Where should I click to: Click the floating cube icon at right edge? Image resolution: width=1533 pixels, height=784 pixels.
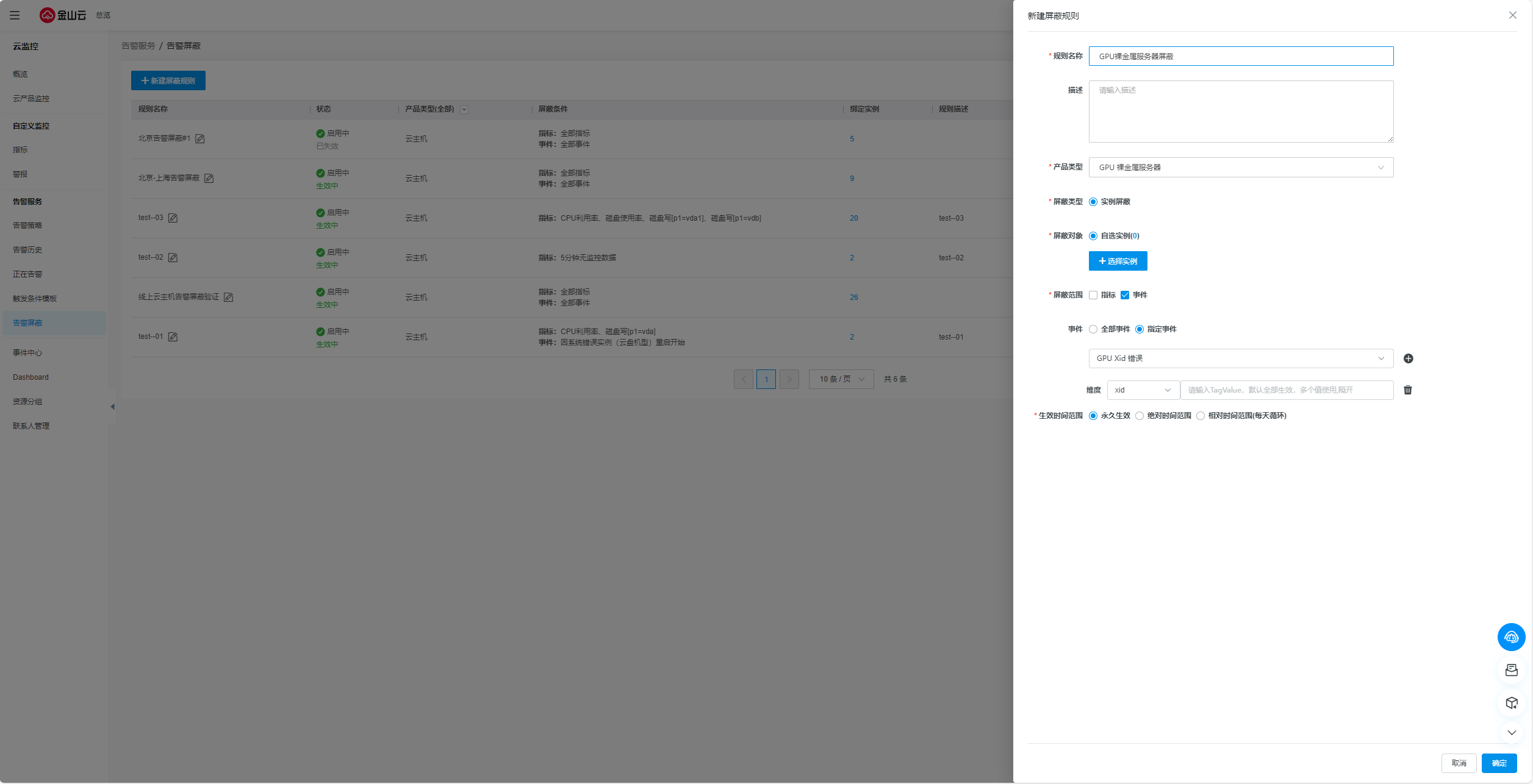click(1511, 703)
